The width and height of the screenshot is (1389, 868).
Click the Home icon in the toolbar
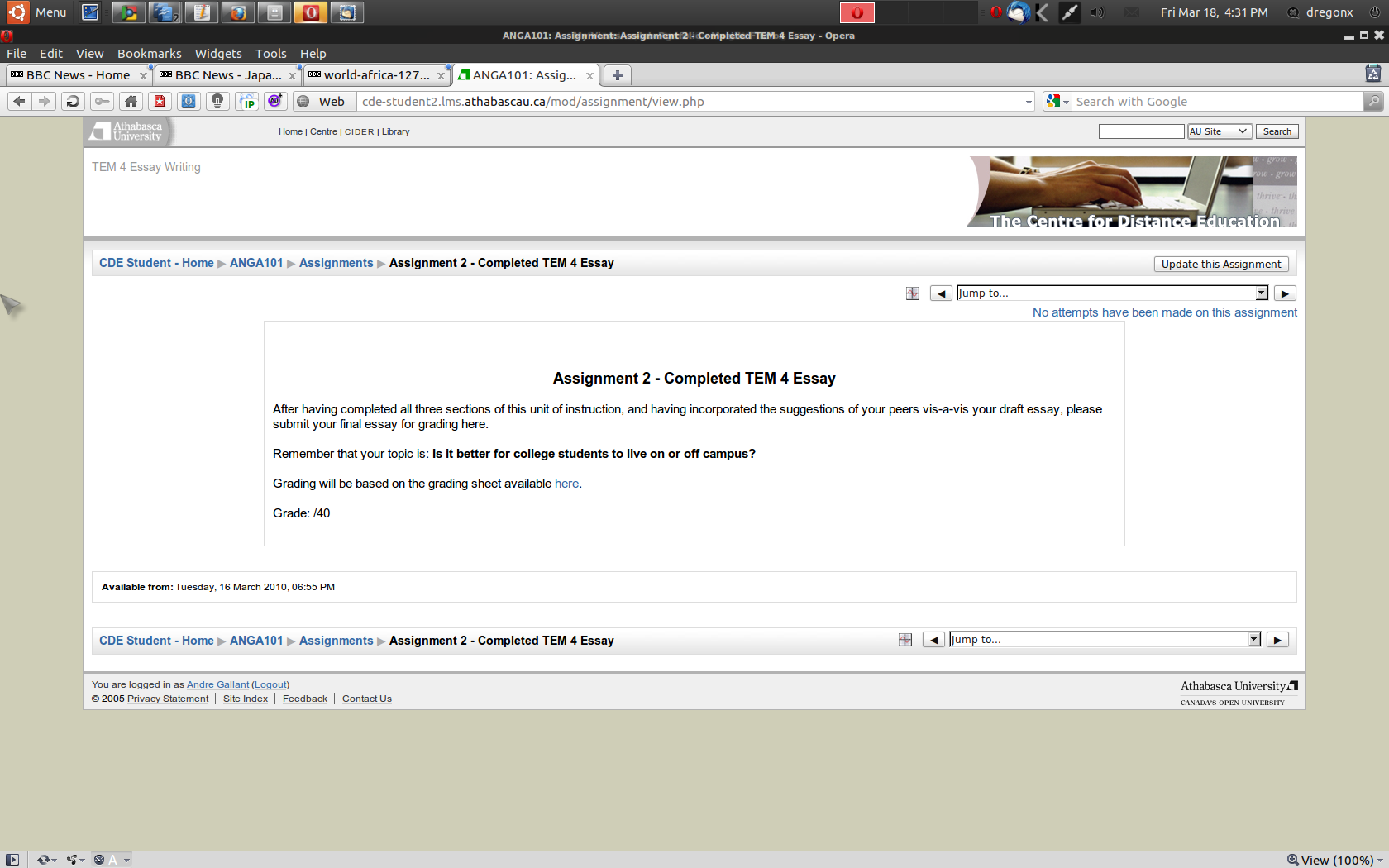coord(131,101)
